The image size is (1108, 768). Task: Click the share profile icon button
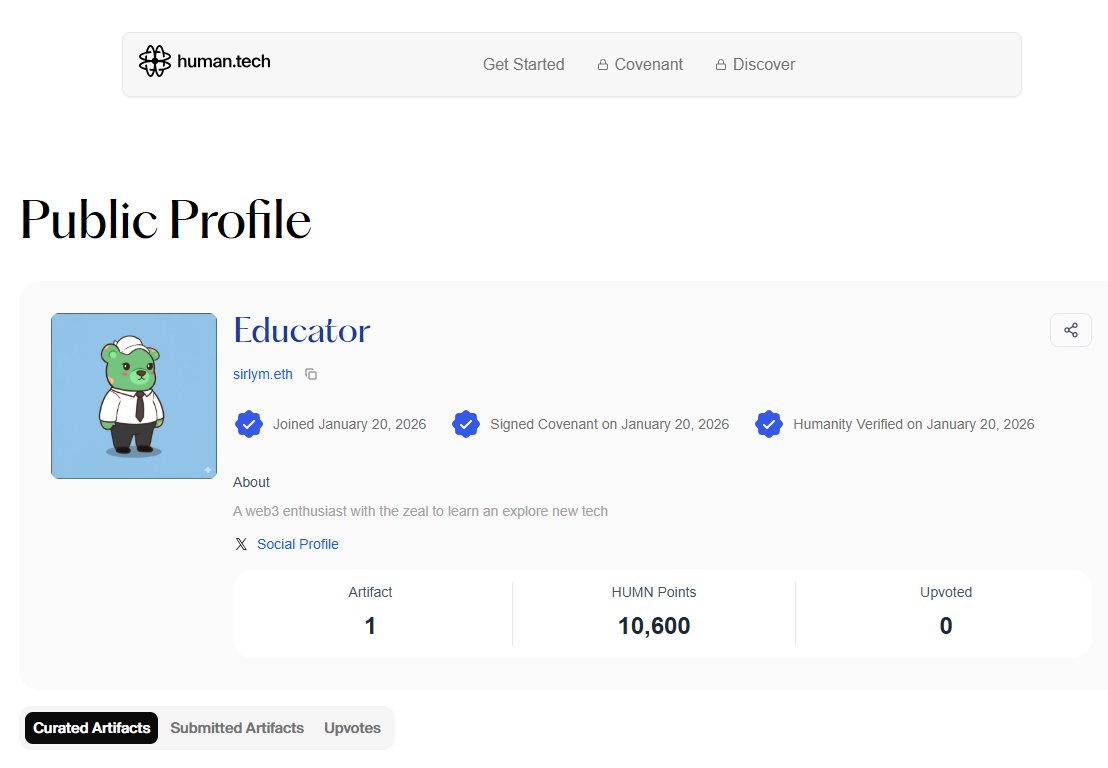click(1071, 330)
